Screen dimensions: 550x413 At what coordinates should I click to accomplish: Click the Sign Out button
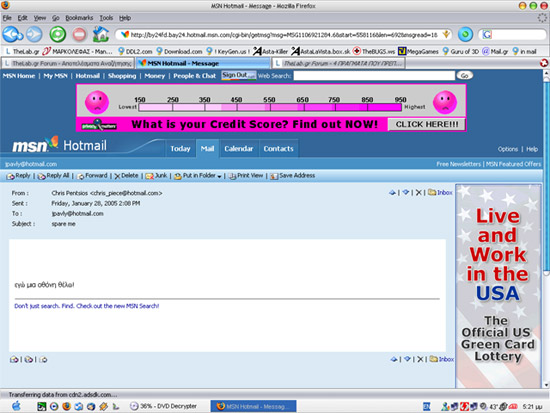[x=239, y=75]
